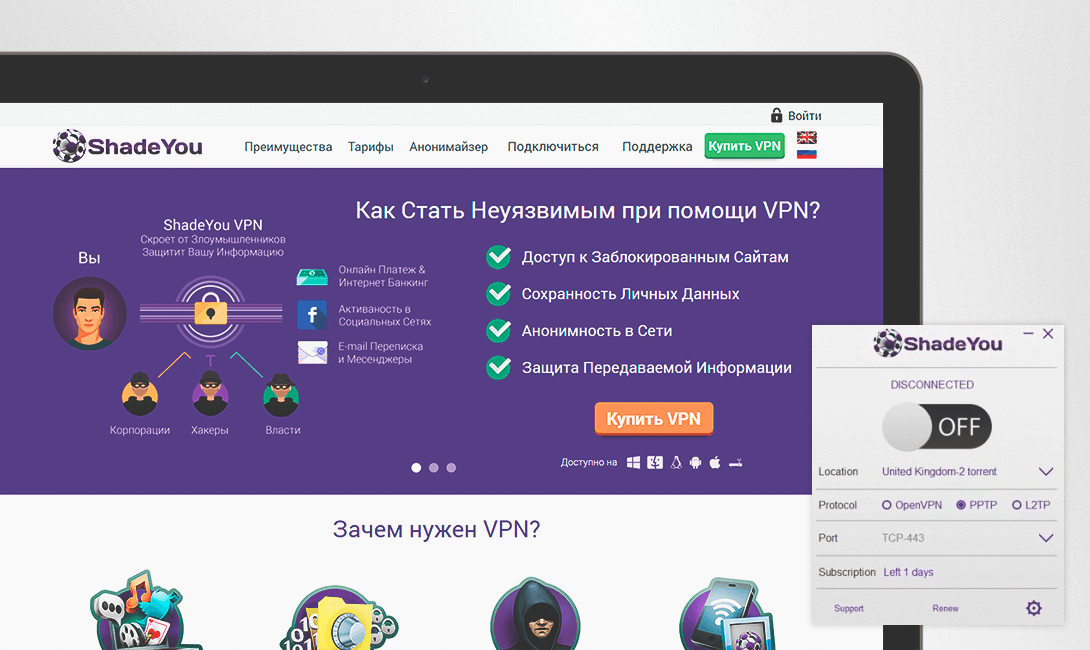Click the ShadeYou logo in the VPN client window
This screenshot has width=1090, height=650.
(x=938, y=343)
